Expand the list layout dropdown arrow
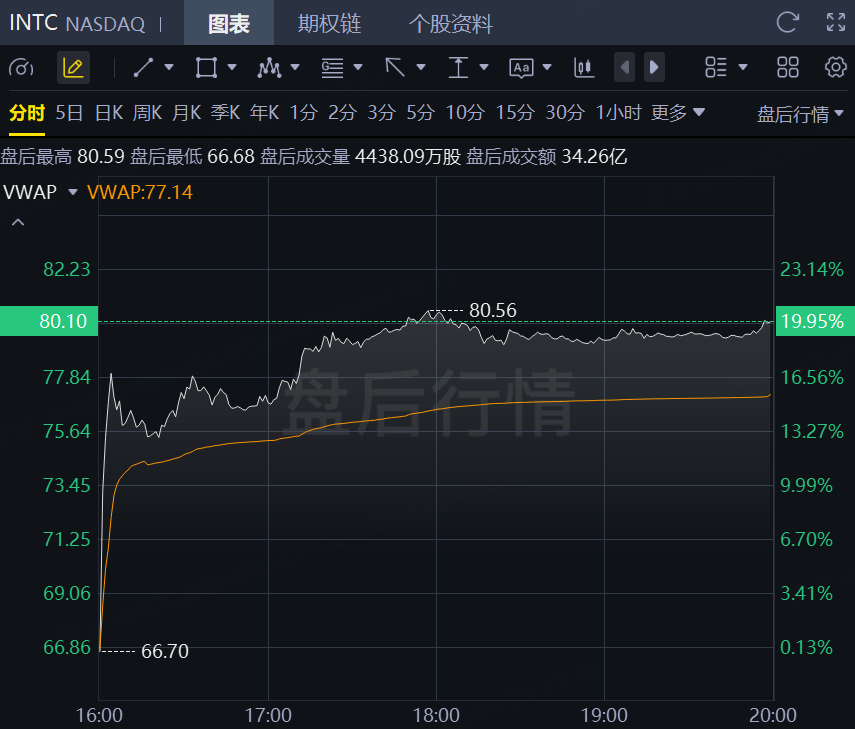Viewport: 855px width, 729px height. coord(743,67)
